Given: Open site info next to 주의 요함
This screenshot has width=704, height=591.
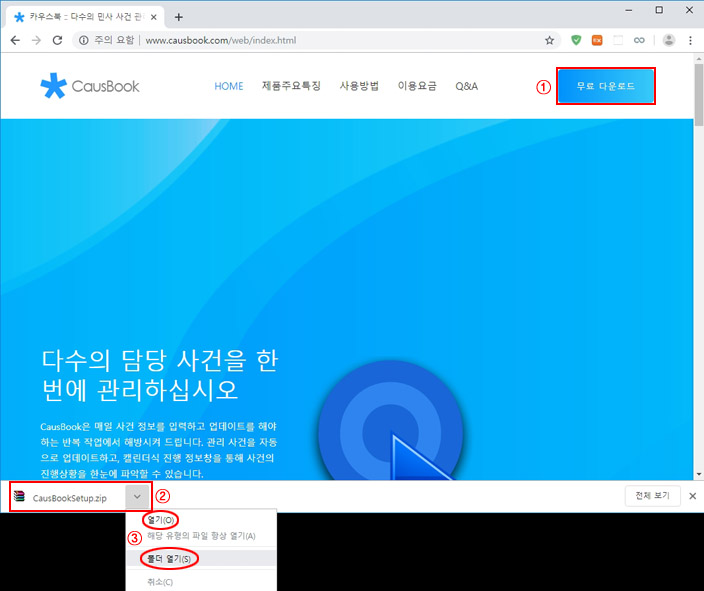Looking at the screenshot, I should point(84,40).
